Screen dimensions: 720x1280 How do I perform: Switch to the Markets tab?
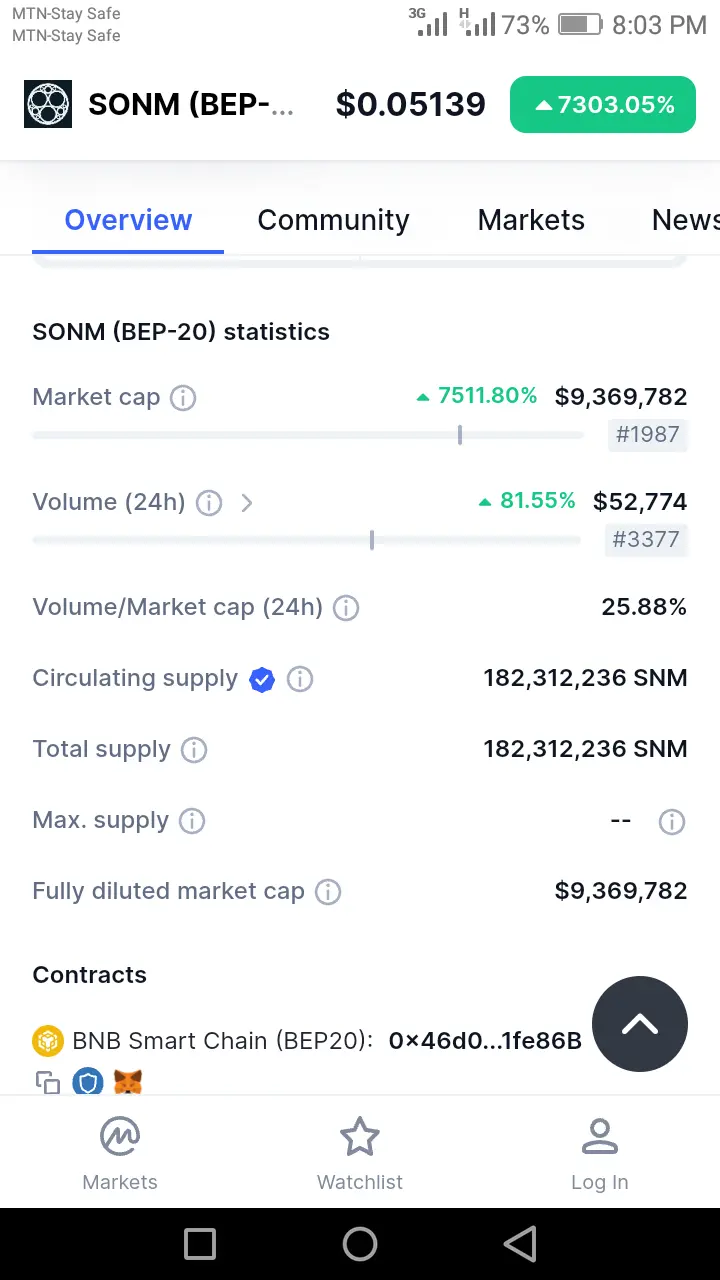[x=531, y=220]
